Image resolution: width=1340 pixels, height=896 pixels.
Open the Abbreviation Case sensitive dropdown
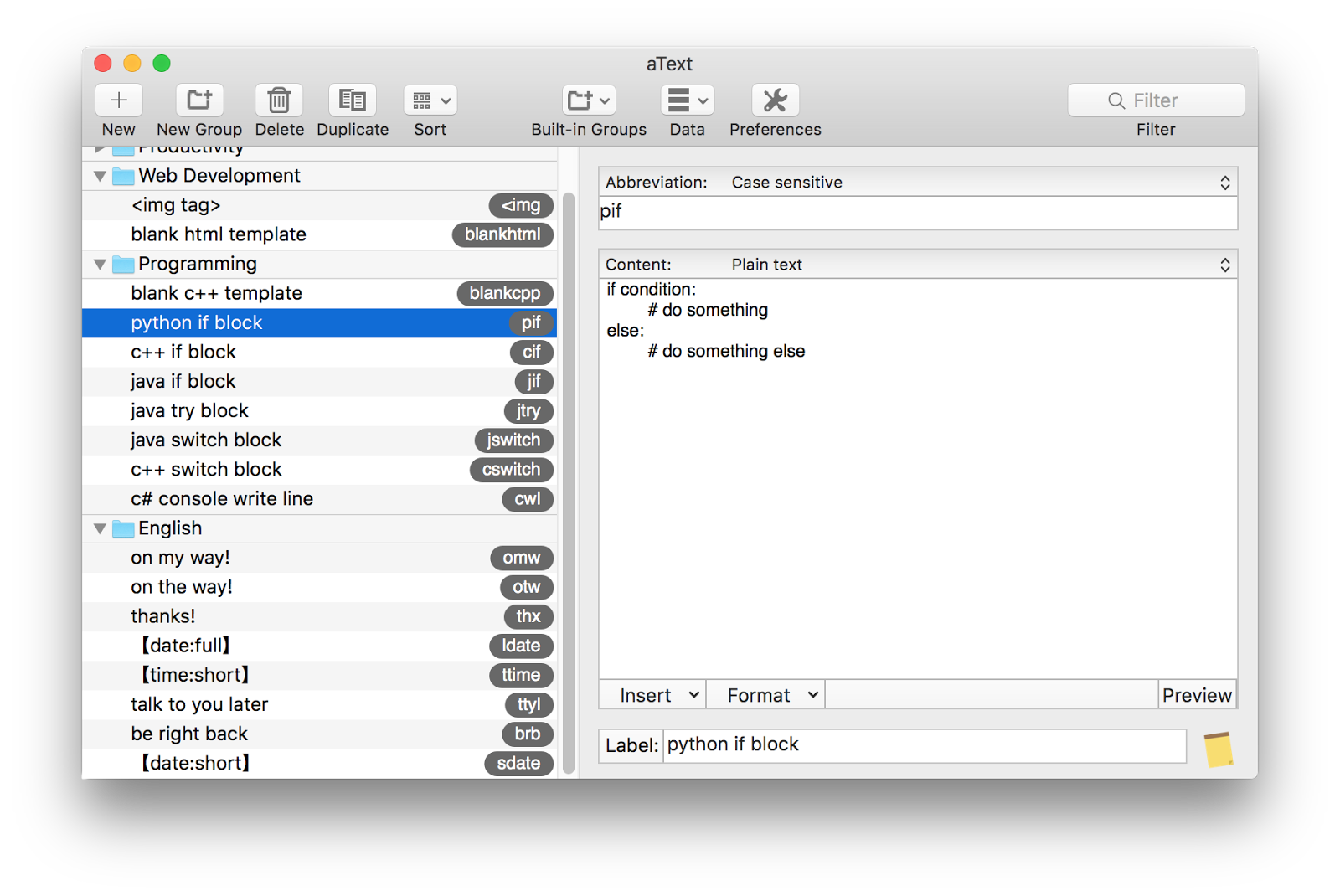pyautogui.click(x=918, y=183)
